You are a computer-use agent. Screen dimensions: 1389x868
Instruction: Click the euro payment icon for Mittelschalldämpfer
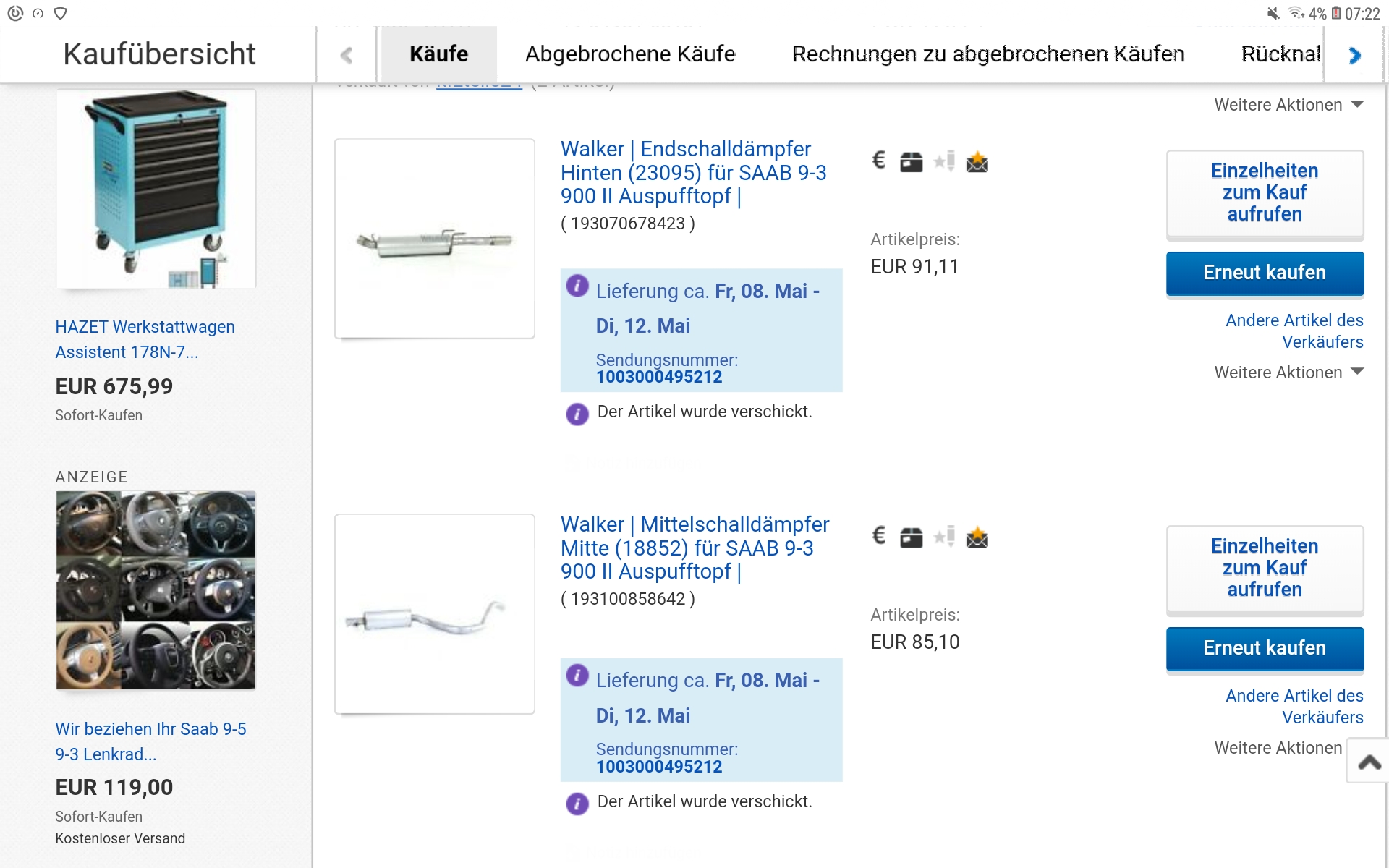tap(879, 535)
